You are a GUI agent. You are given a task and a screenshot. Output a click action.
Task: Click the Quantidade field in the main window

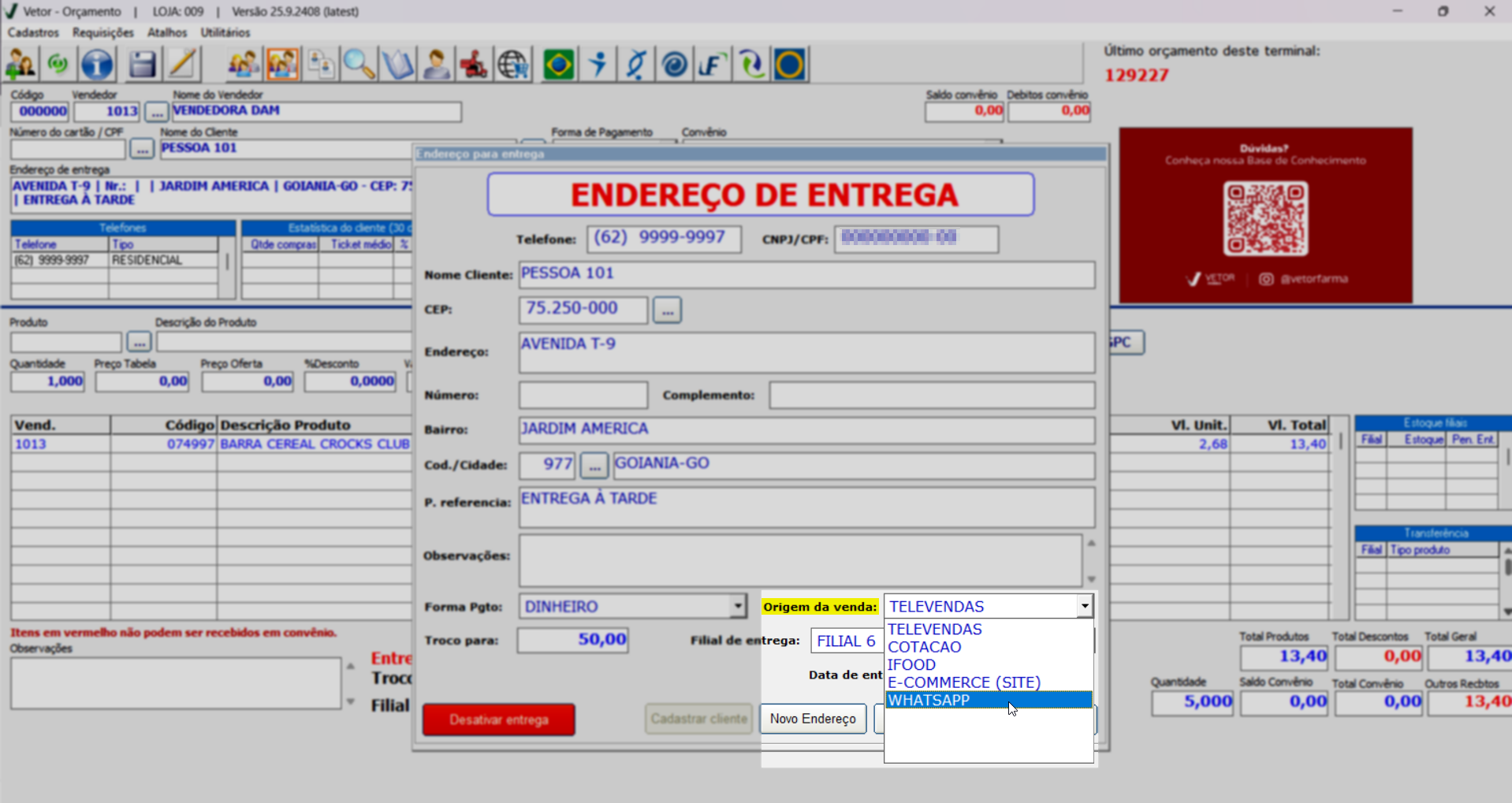coord(47,381)
